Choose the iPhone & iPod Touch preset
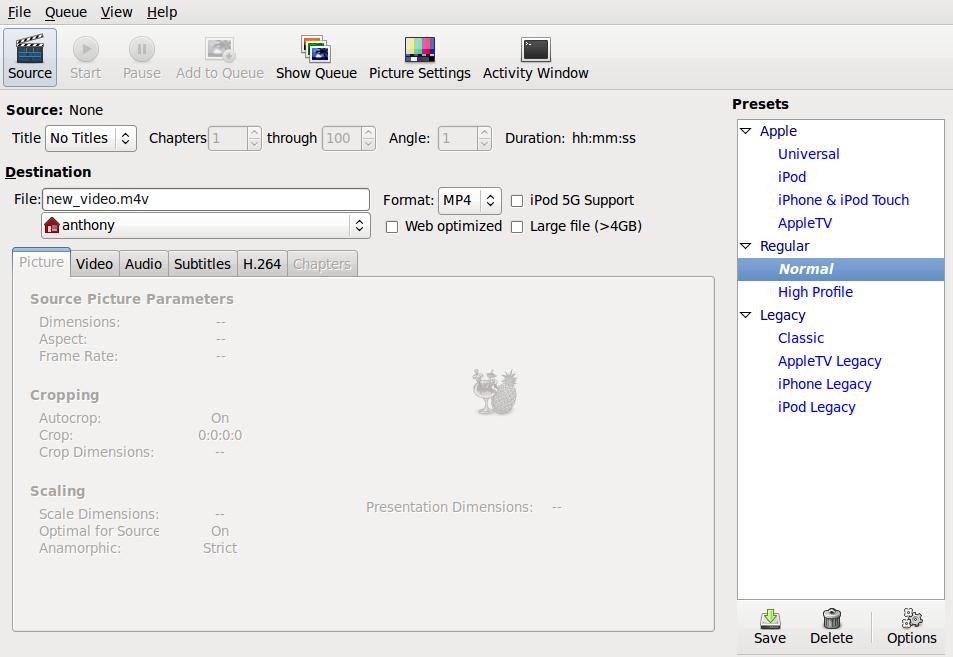The width and height of the screenshot is (953, 657). pos(843,200)
